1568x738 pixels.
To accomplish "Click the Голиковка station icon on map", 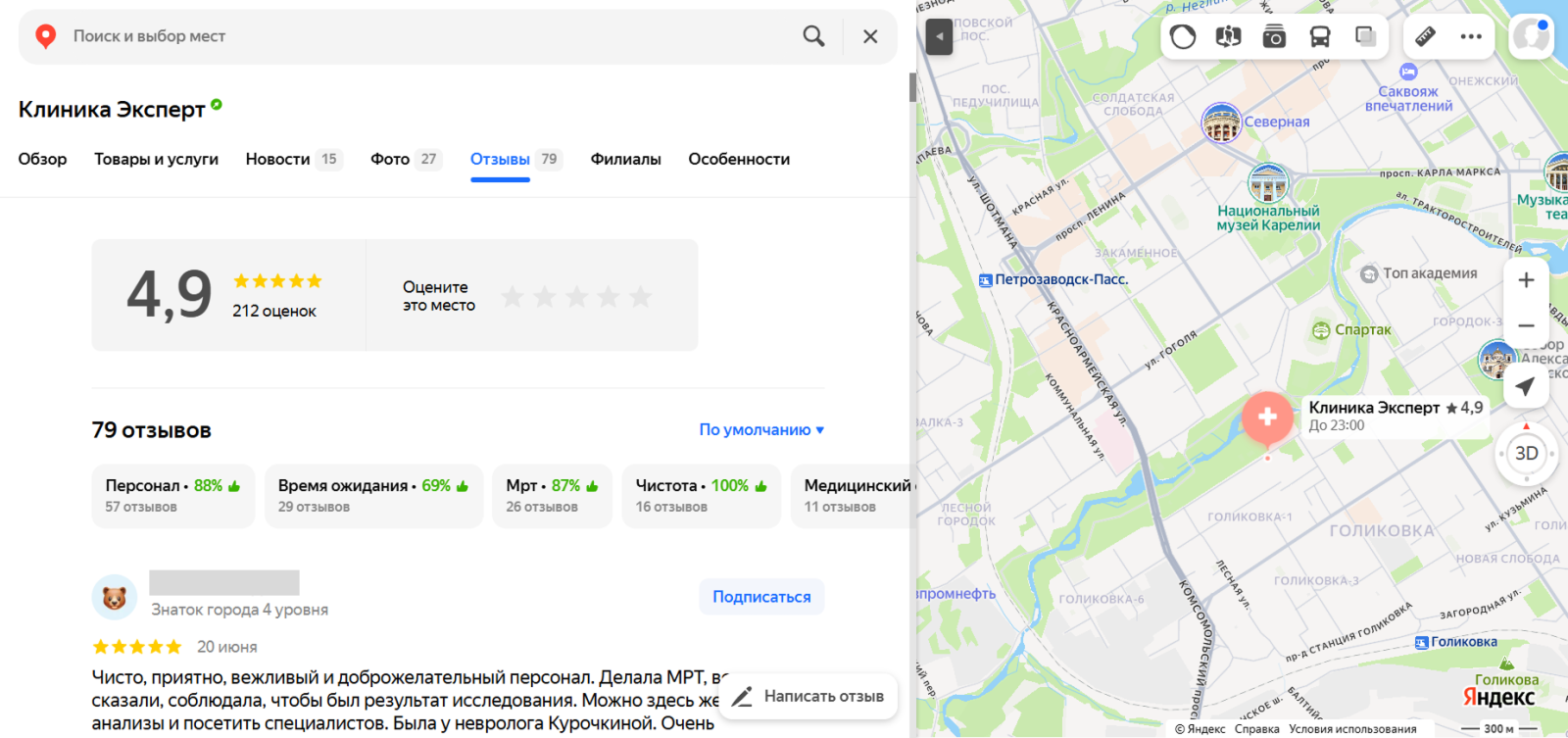I will pyautogui.click(x=1421, y=643).
